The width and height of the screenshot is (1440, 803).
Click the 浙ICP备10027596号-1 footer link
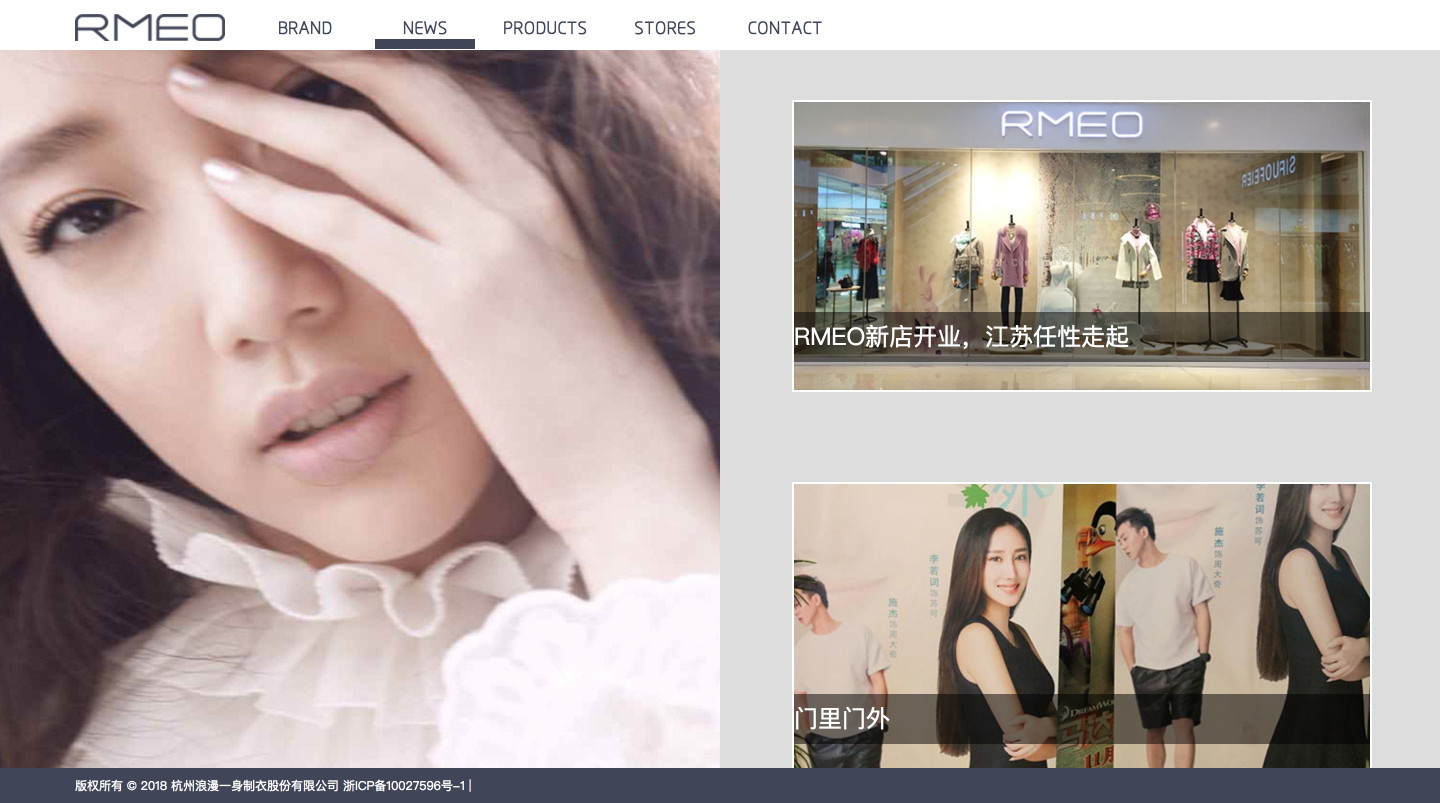point(404,786)
